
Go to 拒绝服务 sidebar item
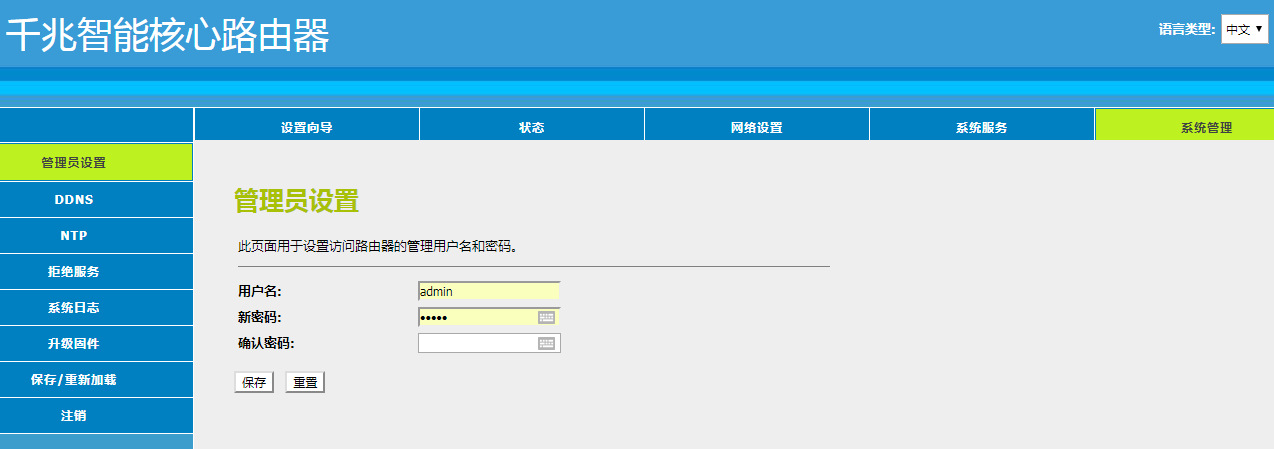point(74,271)
